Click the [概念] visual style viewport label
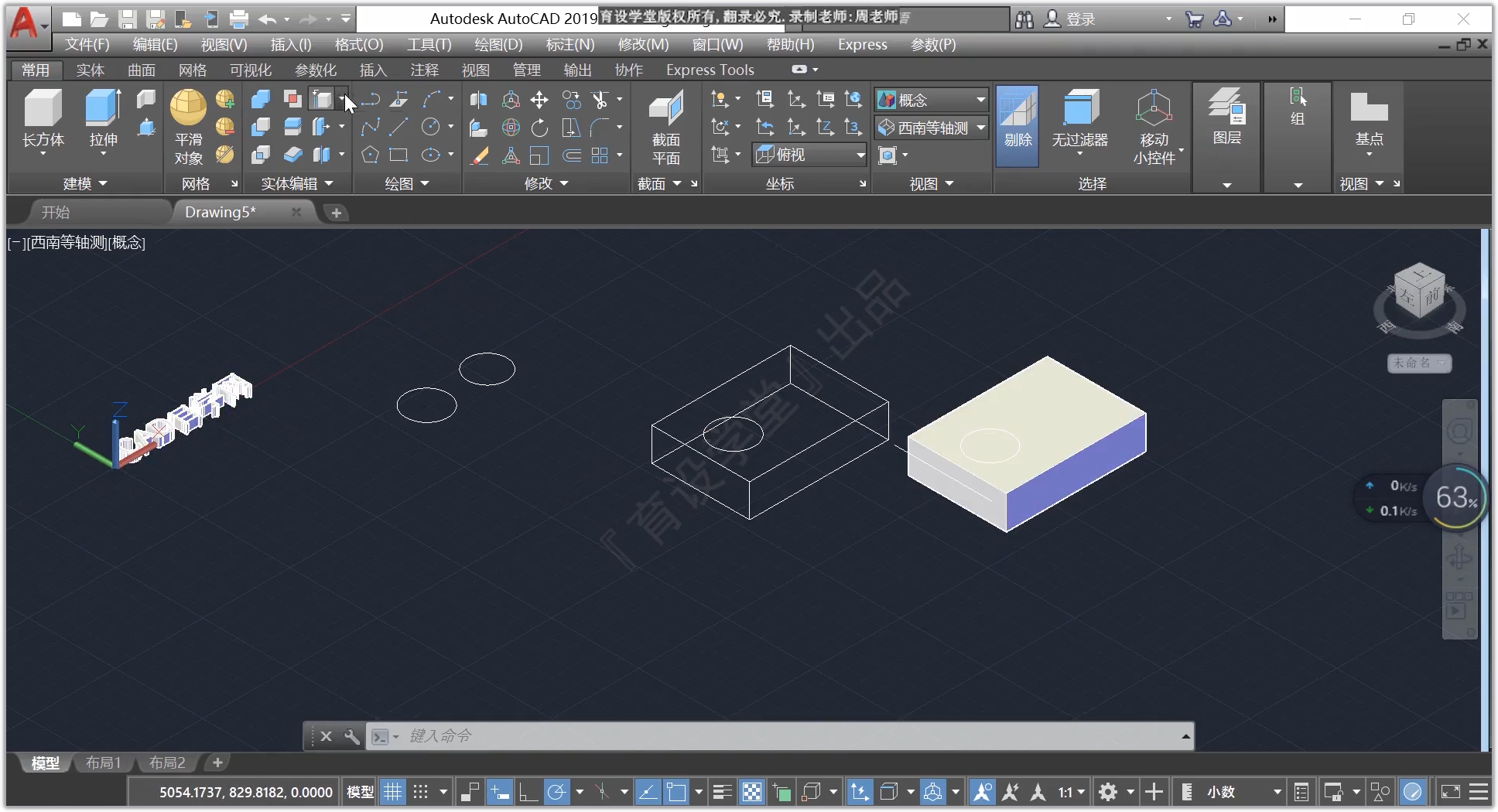 tap(127, 243)
